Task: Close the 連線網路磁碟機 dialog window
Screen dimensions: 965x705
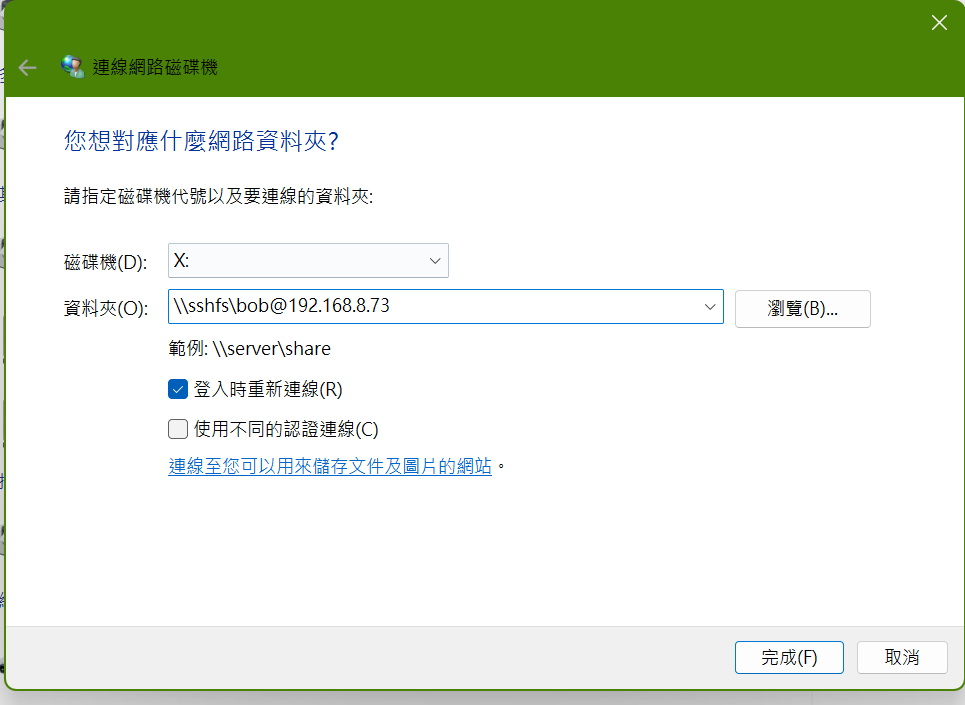Action: [938, 23]
